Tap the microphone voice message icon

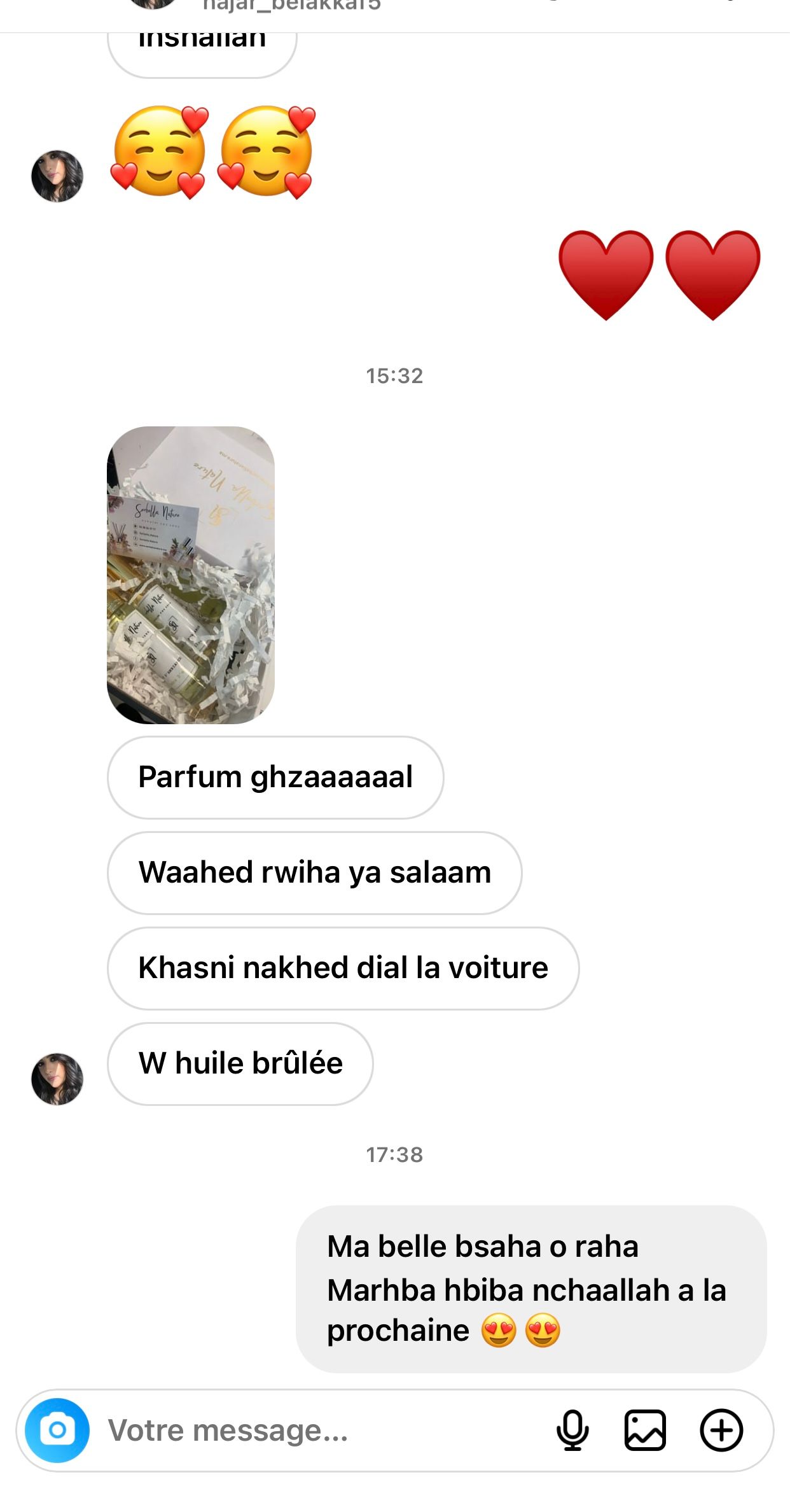point(572,1430)
